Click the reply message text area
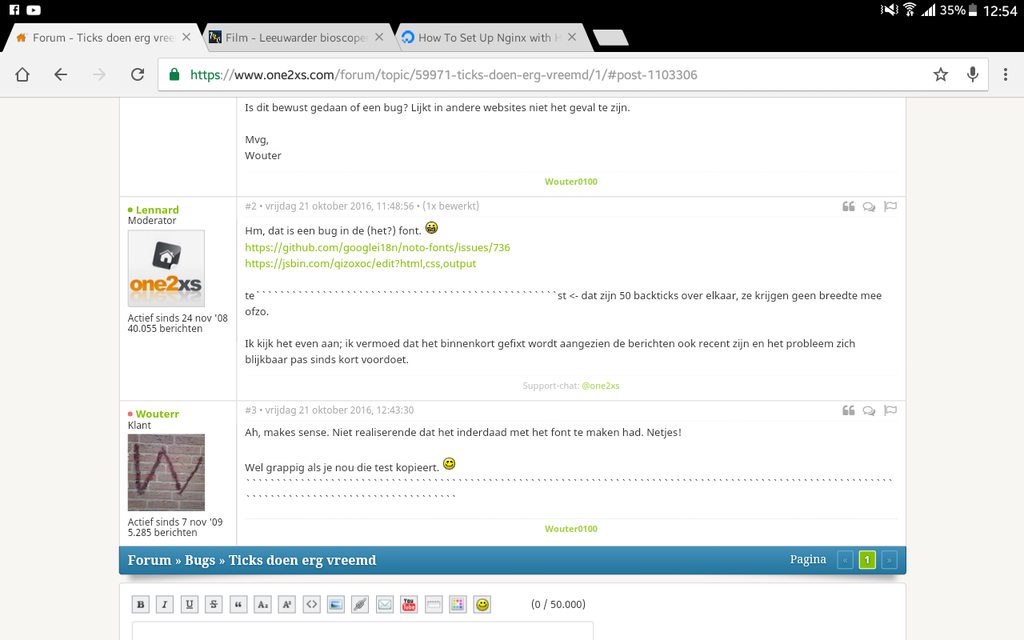Screen dimensions: 1024x640 pos(362,631)
